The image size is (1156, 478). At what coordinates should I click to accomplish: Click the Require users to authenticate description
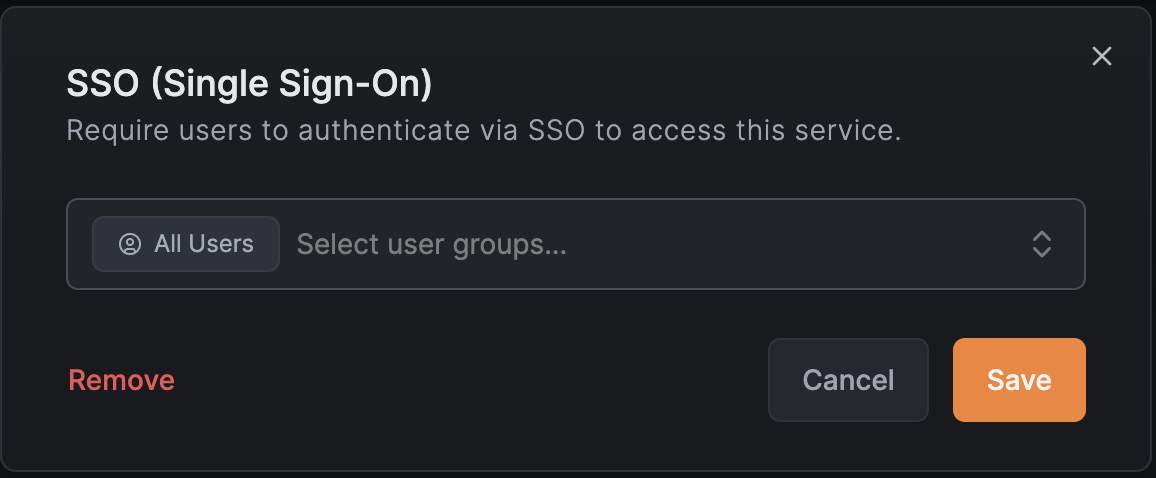[484, 131]
